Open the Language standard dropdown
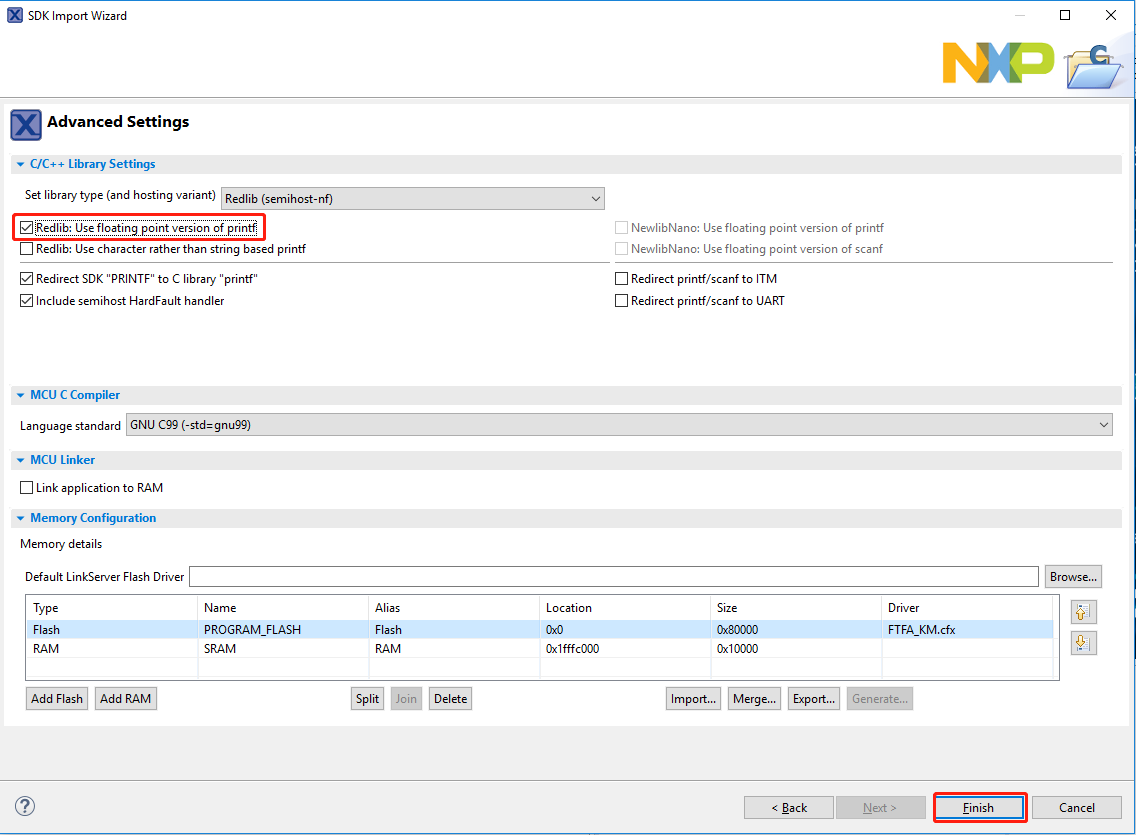The image size is (1136, 835). tap(619, 425)
